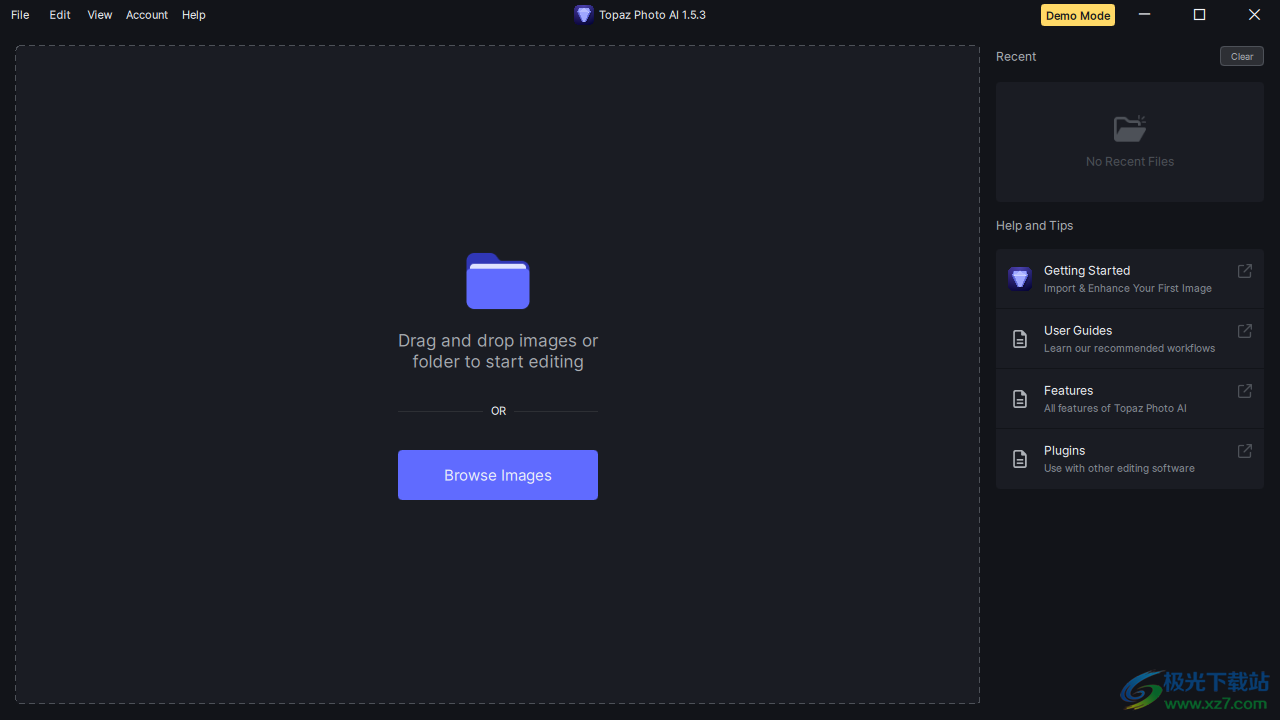Open the Features help link
This screenshot has height=720, width=1280.
[x=1130, y=399]
